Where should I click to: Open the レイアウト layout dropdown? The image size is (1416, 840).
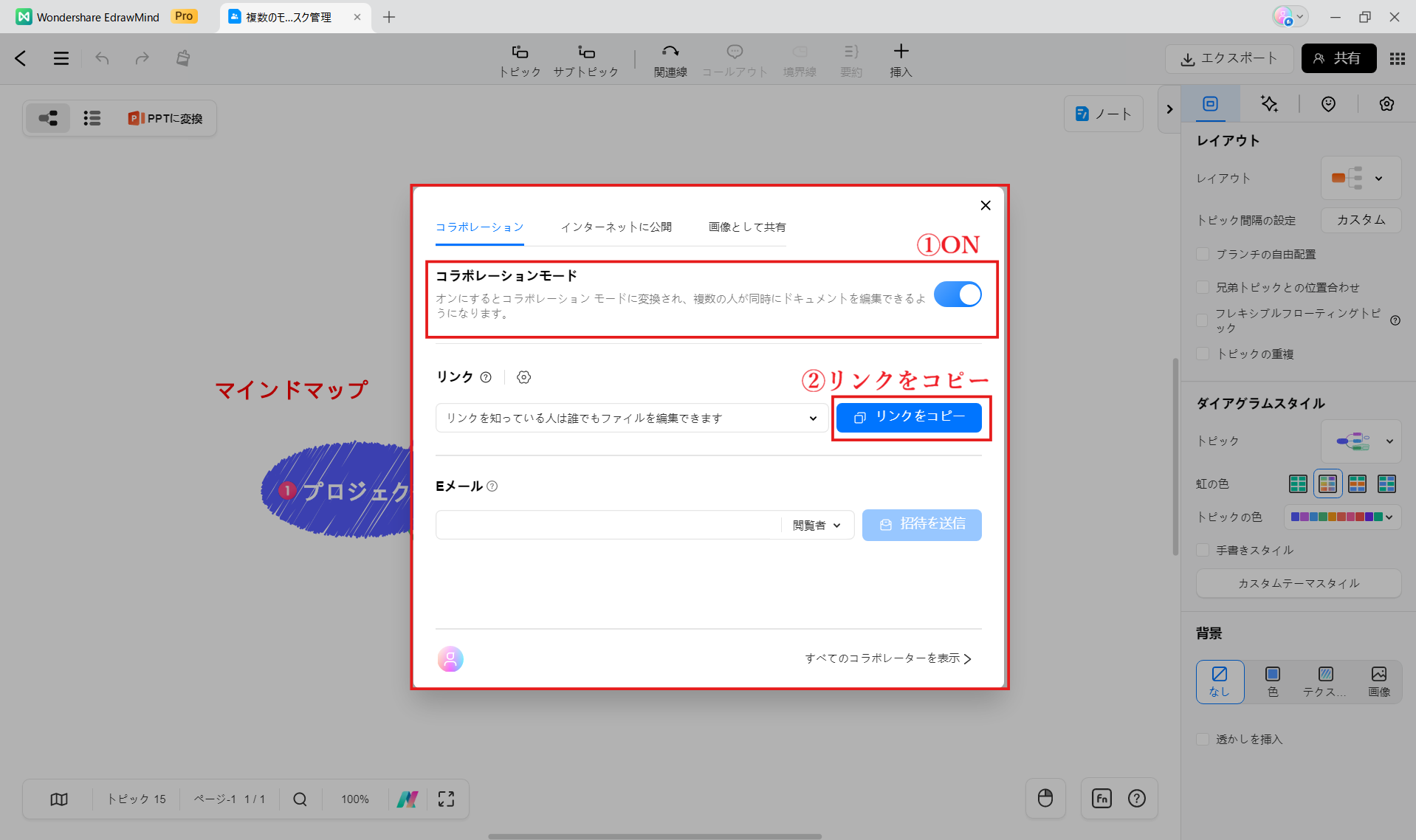pyautogui.click(x=1361, y=178)
